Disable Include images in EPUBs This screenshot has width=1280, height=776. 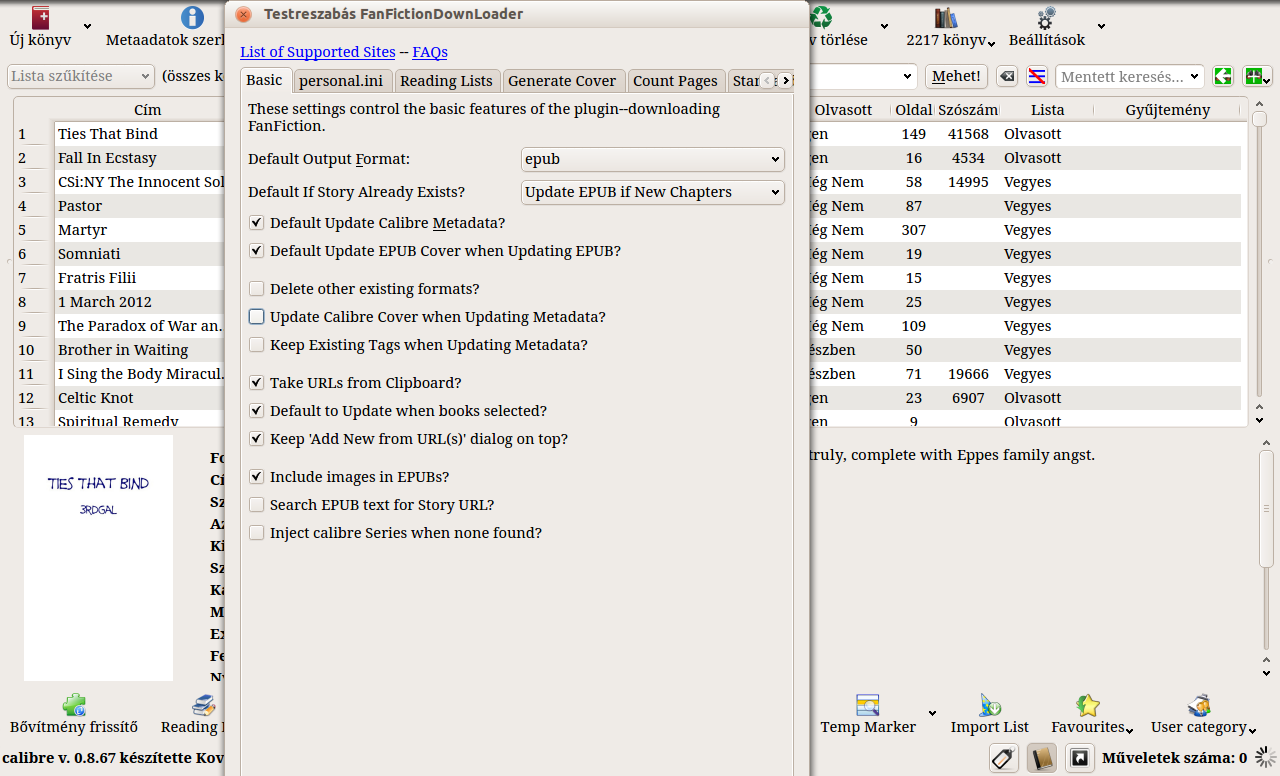coord(257,477)
